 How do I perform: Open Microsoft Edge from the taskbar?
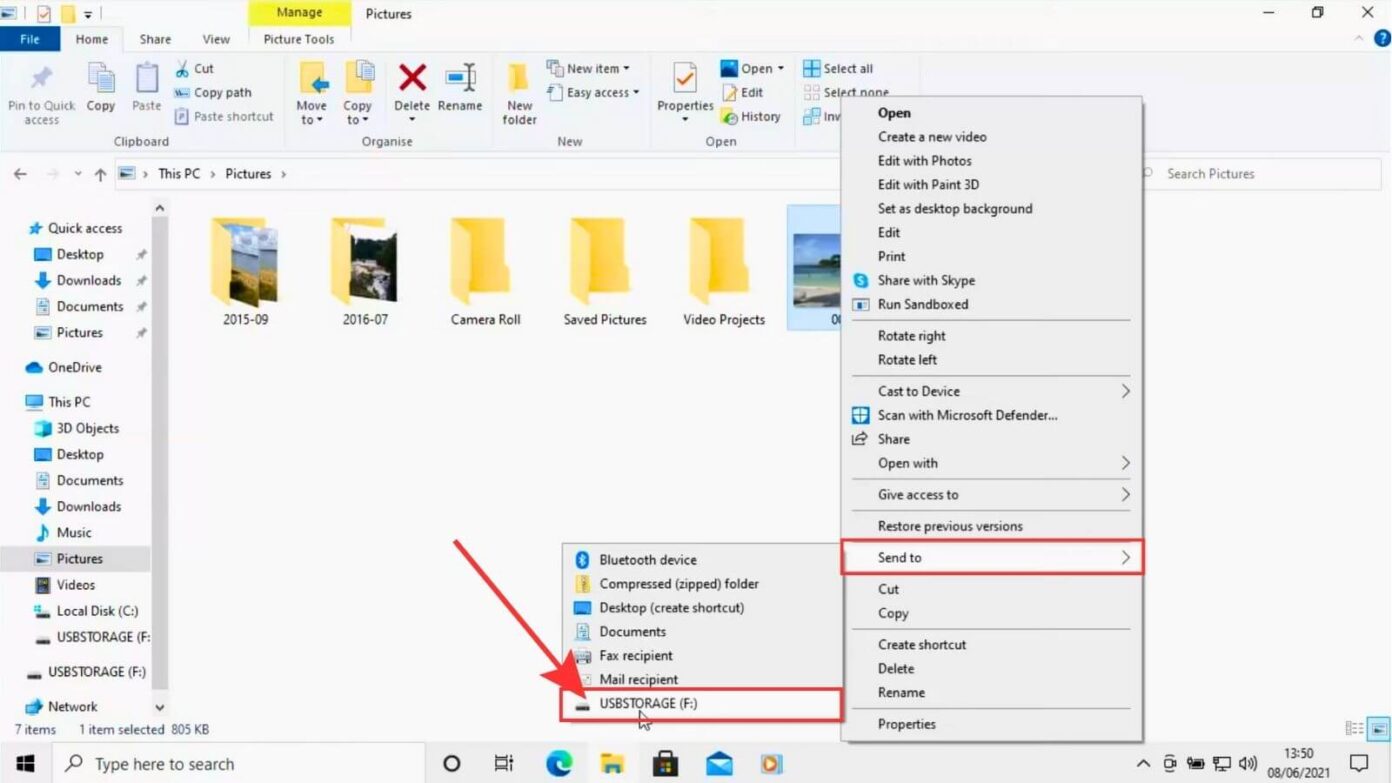[x=561, y=763]
